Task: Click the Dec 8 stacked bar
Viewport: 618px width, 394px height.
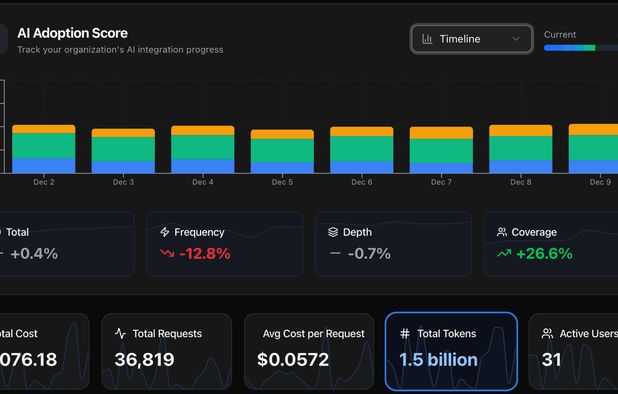Action: pyautogui.click(x=521, y=149)
